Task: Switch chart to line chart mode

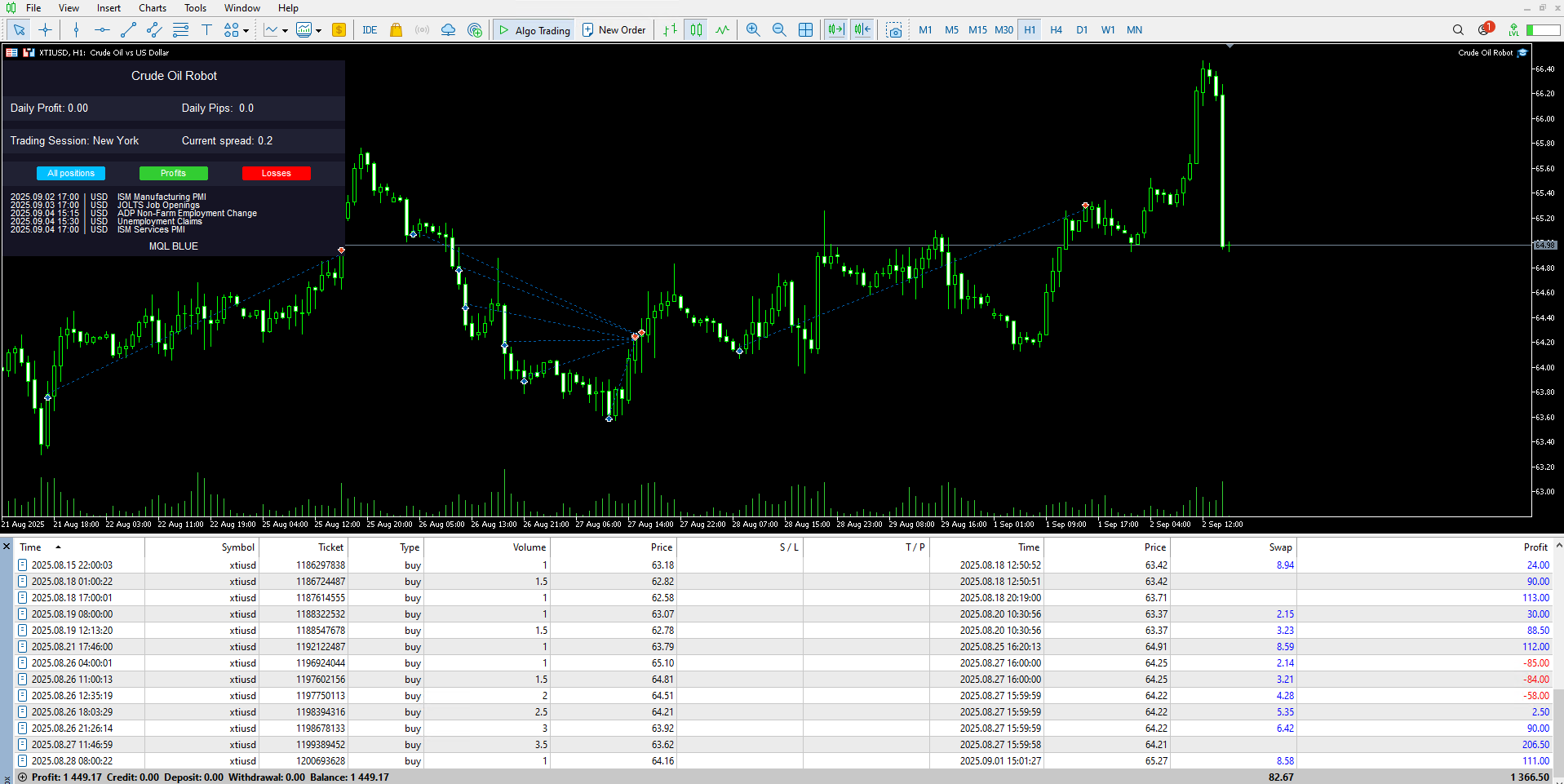Action: click(722, 30)
